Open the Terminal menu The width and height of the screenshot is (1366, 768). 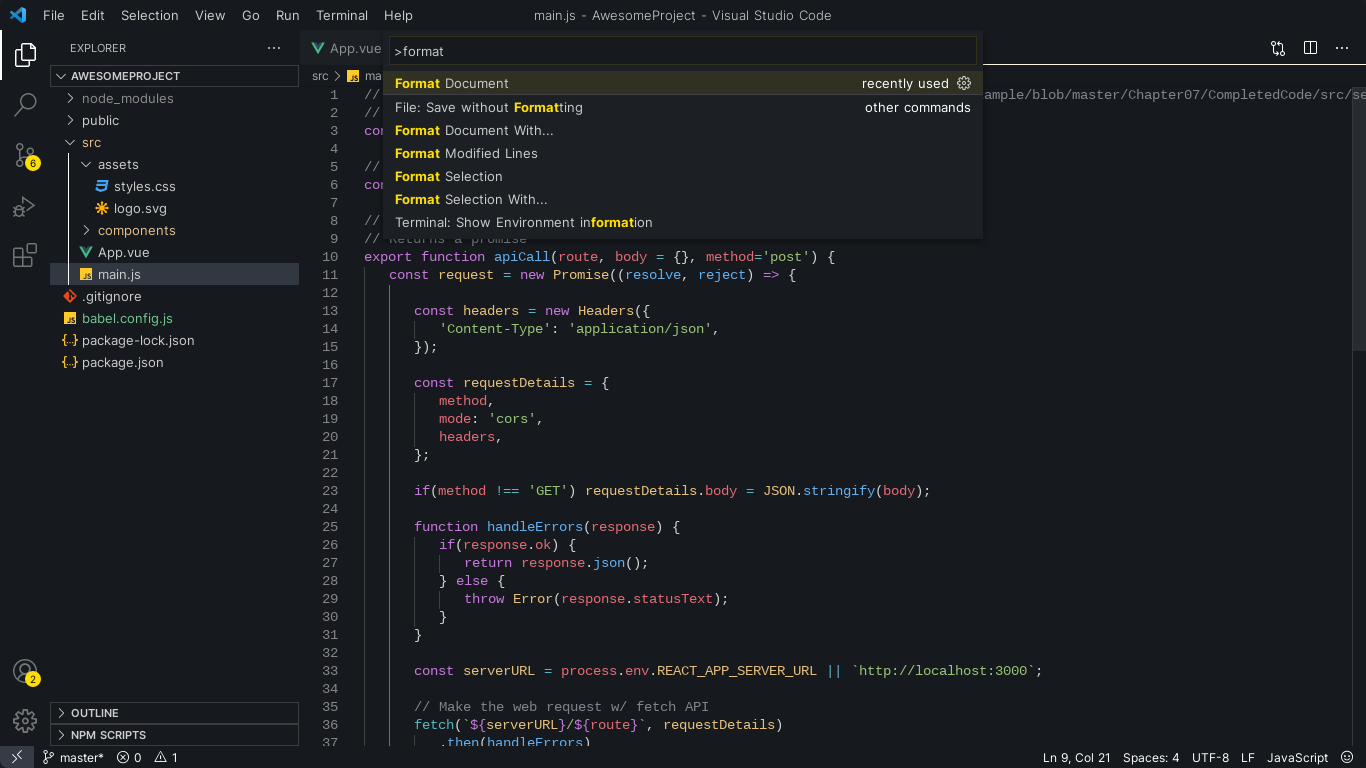coord(342,15)
